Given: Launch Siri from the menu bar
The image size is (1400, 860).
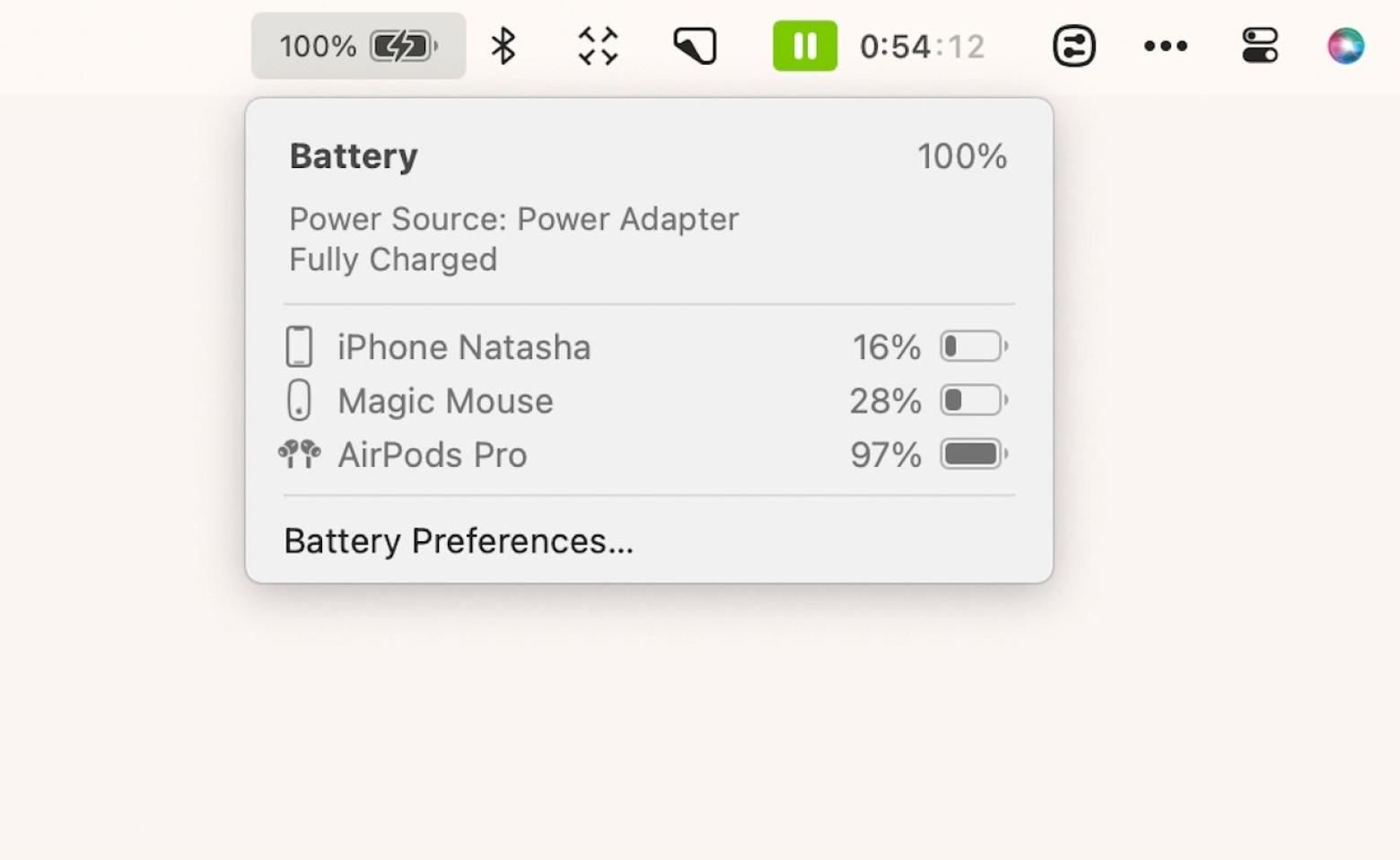Looking at the screenshot, I should pyautogui.click(x=1345, y=46).
